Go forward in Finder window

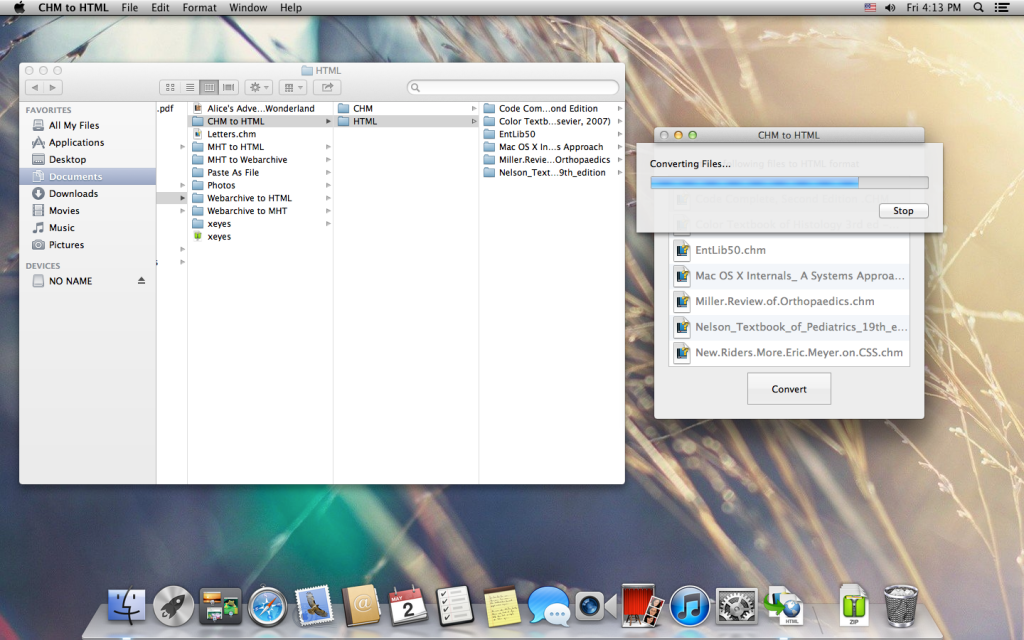[54, 88]
